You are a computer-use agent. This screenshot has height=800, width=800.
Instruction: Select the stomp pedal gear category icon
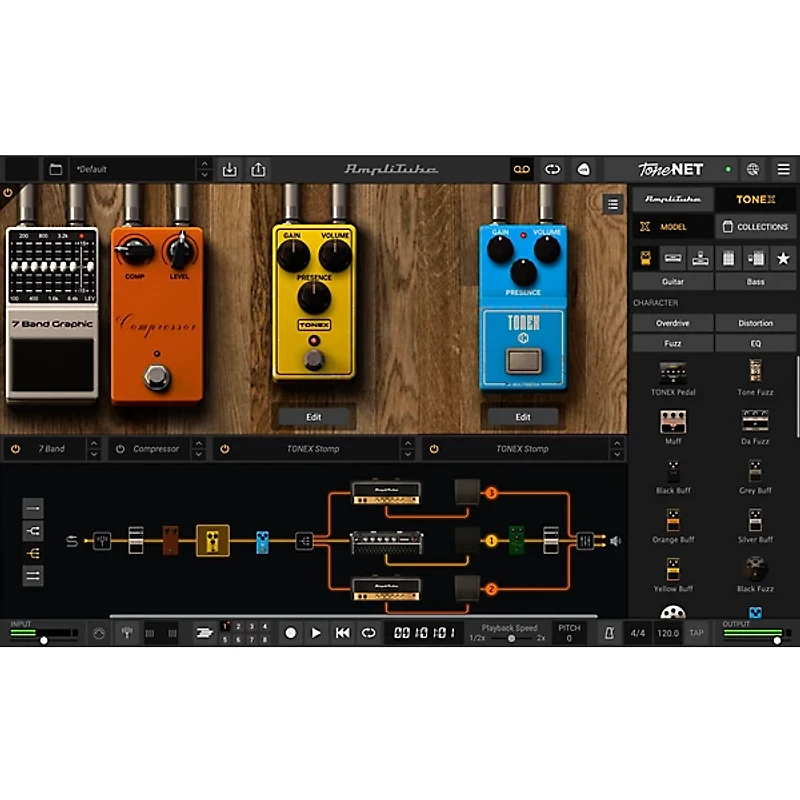(645, 258)
